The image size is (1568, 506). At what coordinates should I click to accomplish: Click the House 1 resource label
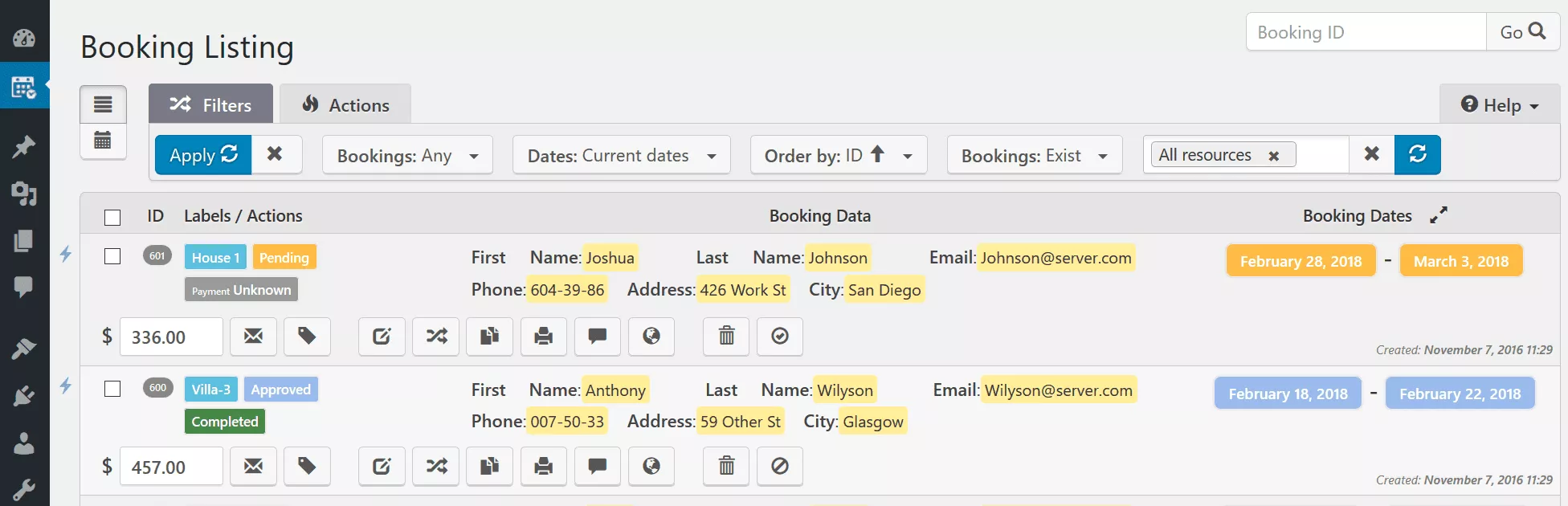[215, 257]
